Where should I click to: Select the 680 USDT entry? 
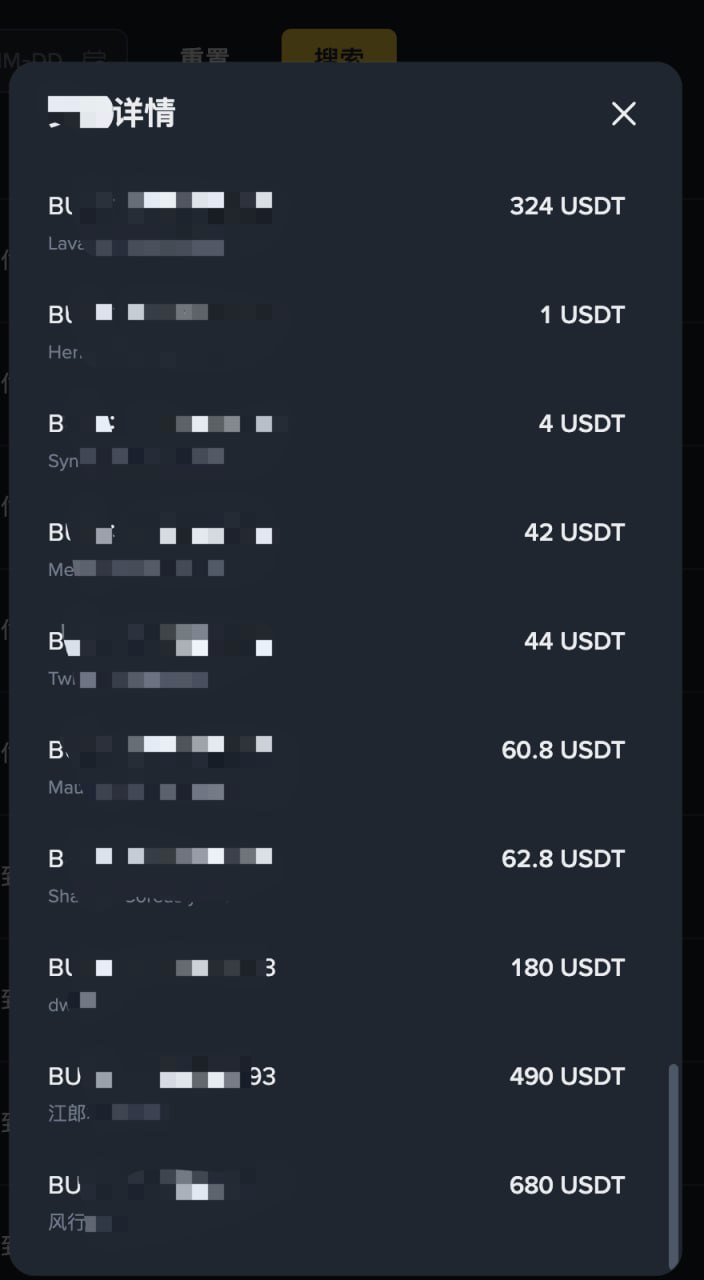click(336, 1205)
